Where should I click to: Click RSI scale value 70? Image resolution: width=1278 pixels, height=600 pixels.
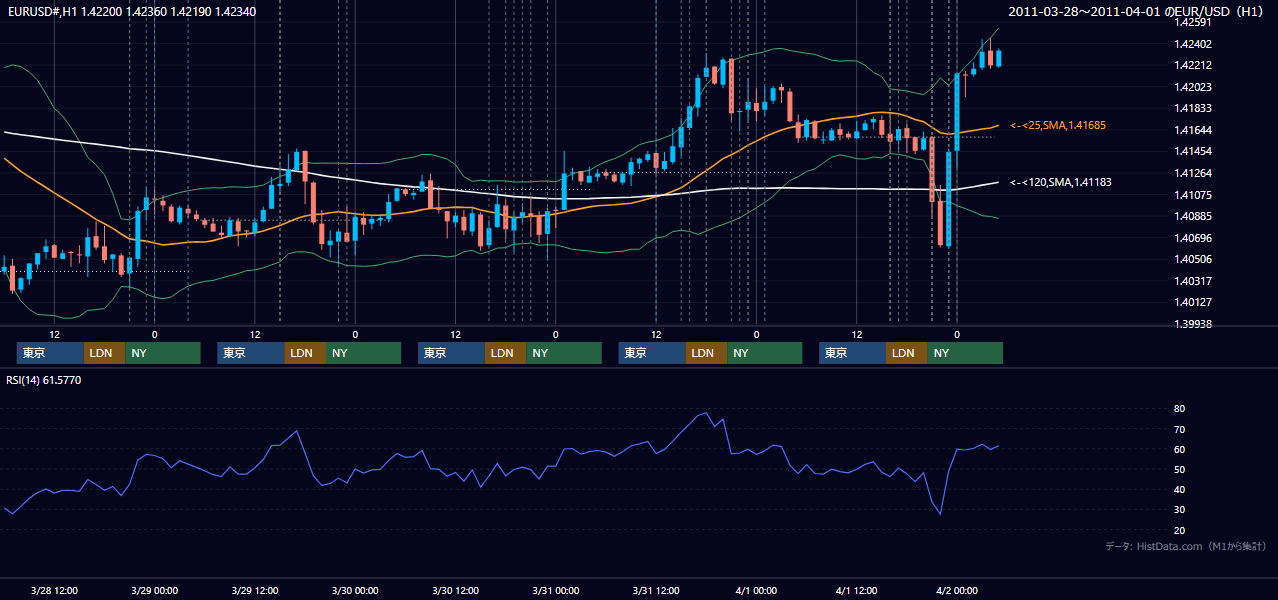click(1179, 429)
